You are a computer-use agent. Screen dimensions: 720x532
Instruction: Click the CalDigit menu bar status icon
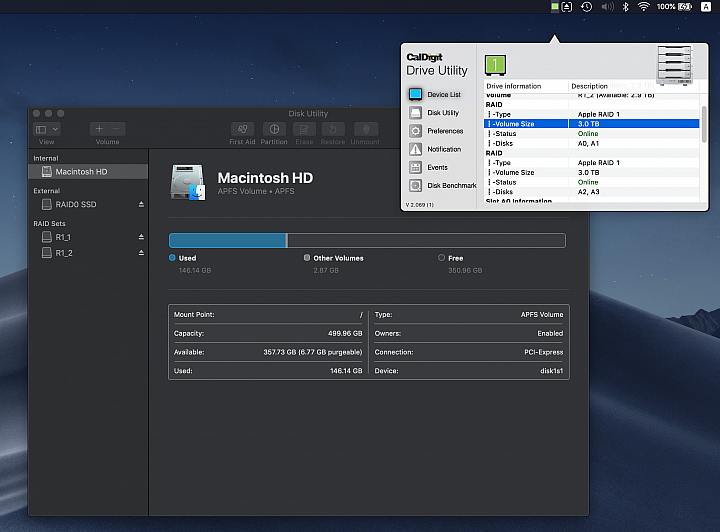[555, 6]
